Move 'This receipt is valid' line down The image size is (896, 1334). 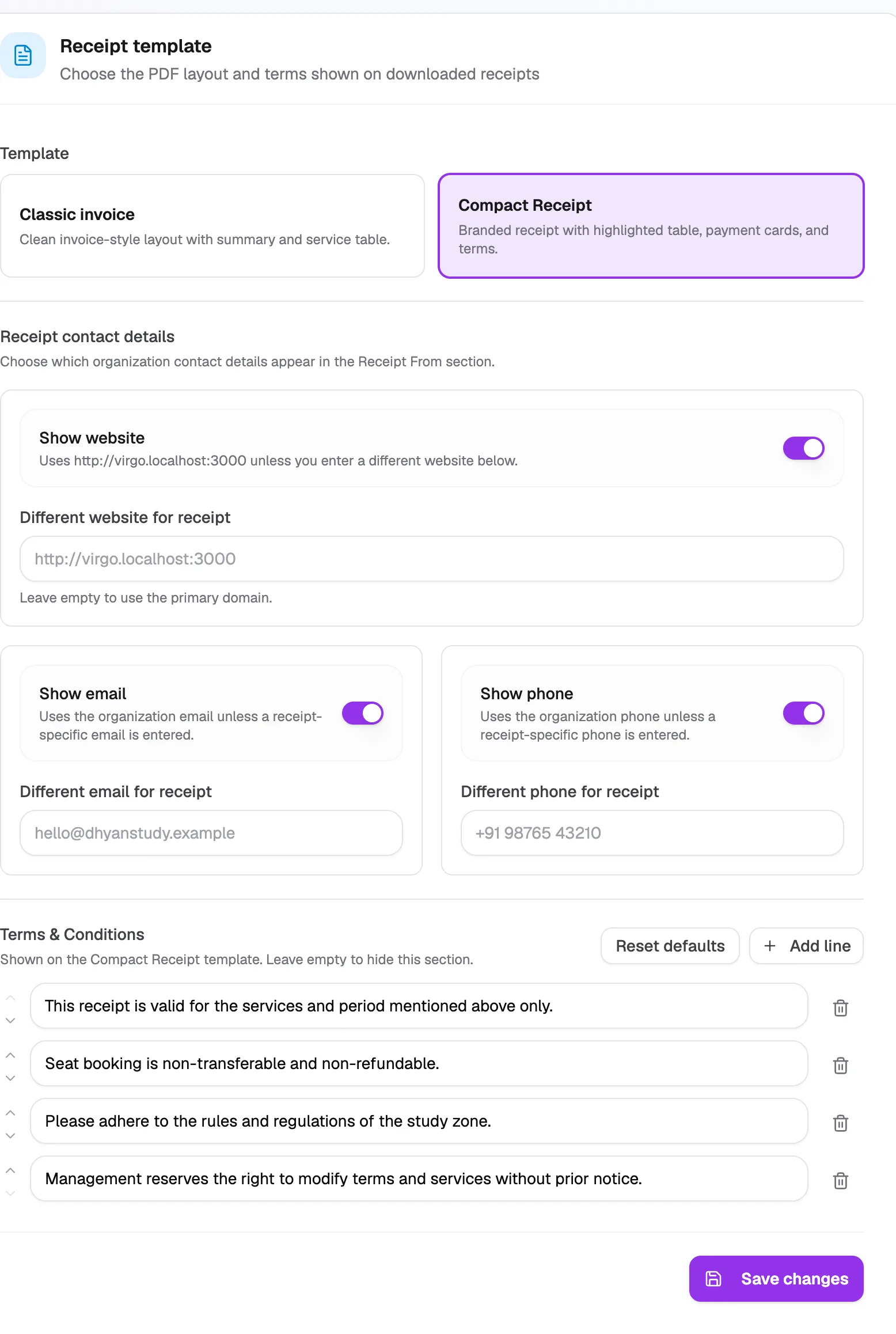click(x=10, y=1020)
